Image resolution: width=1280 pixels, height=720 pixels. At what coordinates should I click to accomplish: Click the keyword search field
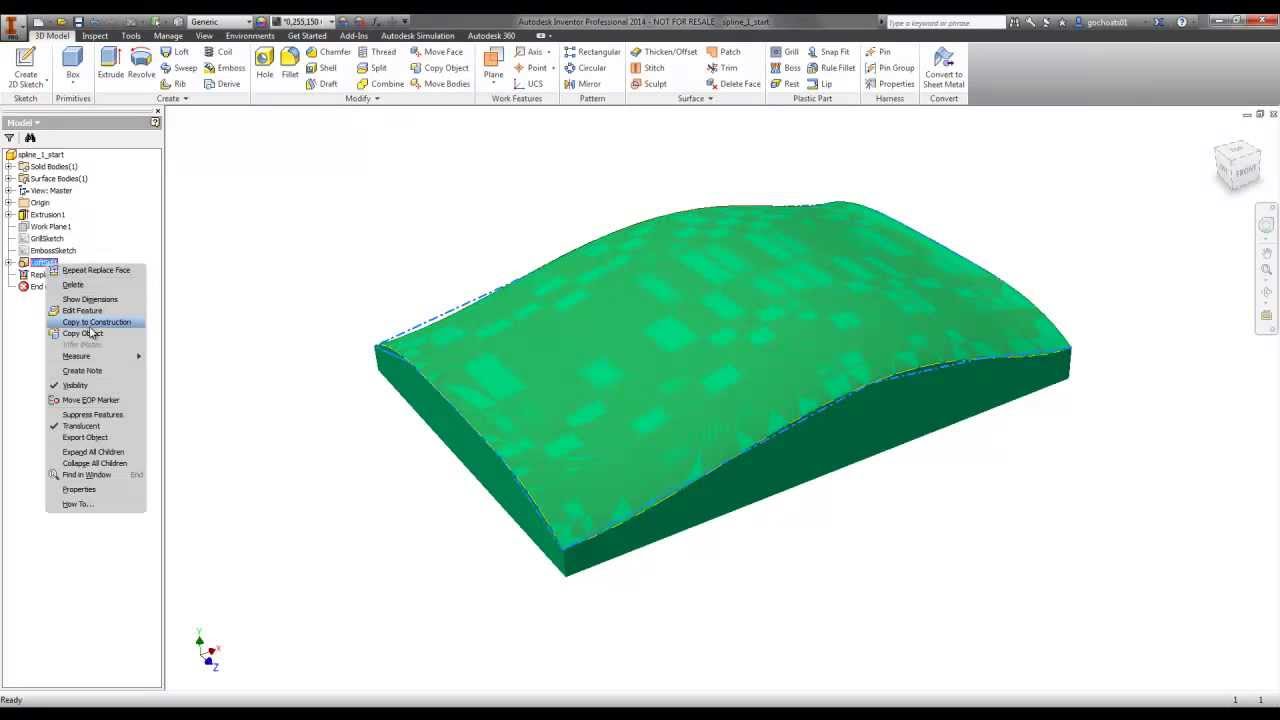tap(944, 22)
